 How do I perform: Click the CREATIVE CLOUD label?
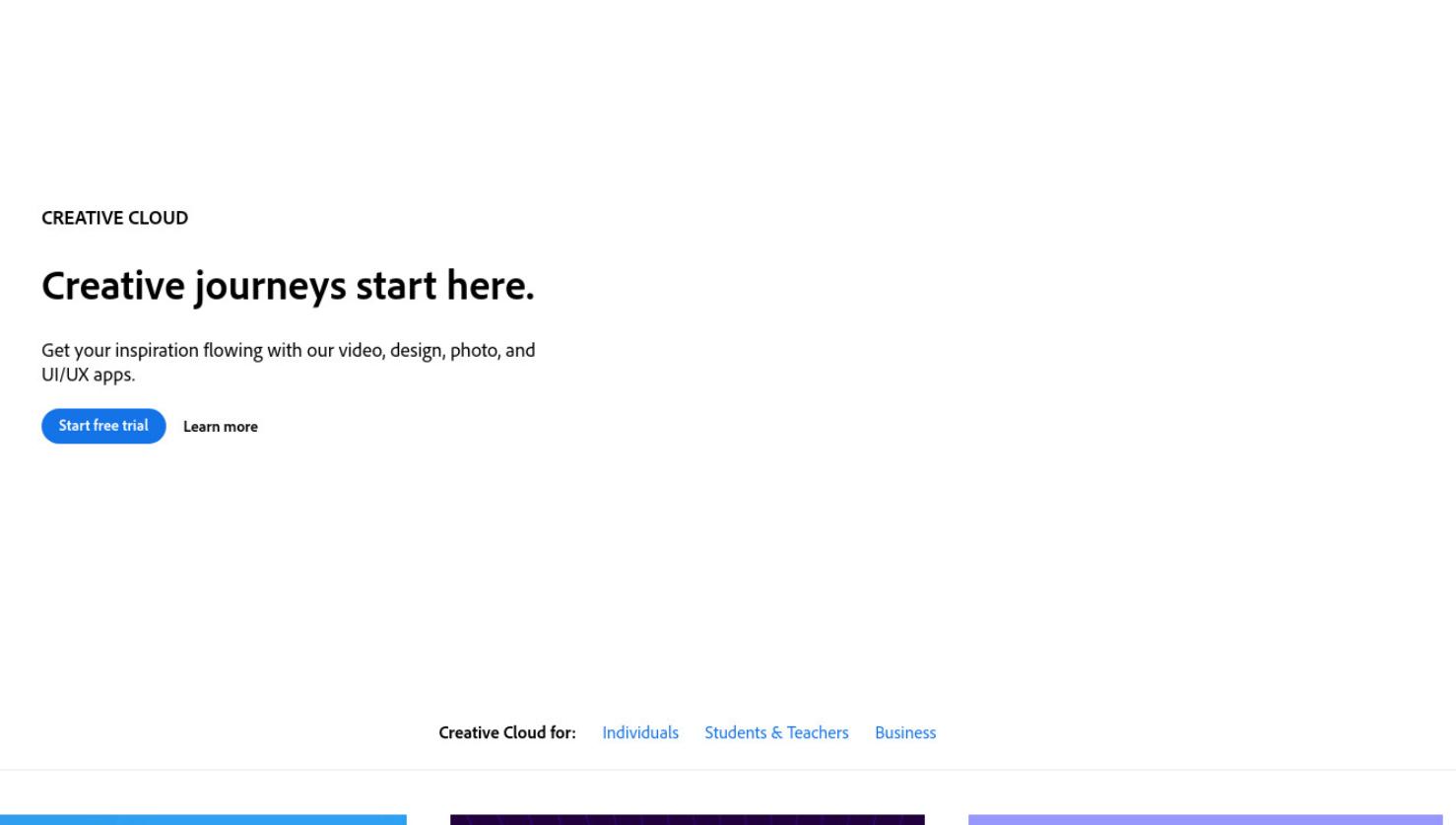(114, 218)
